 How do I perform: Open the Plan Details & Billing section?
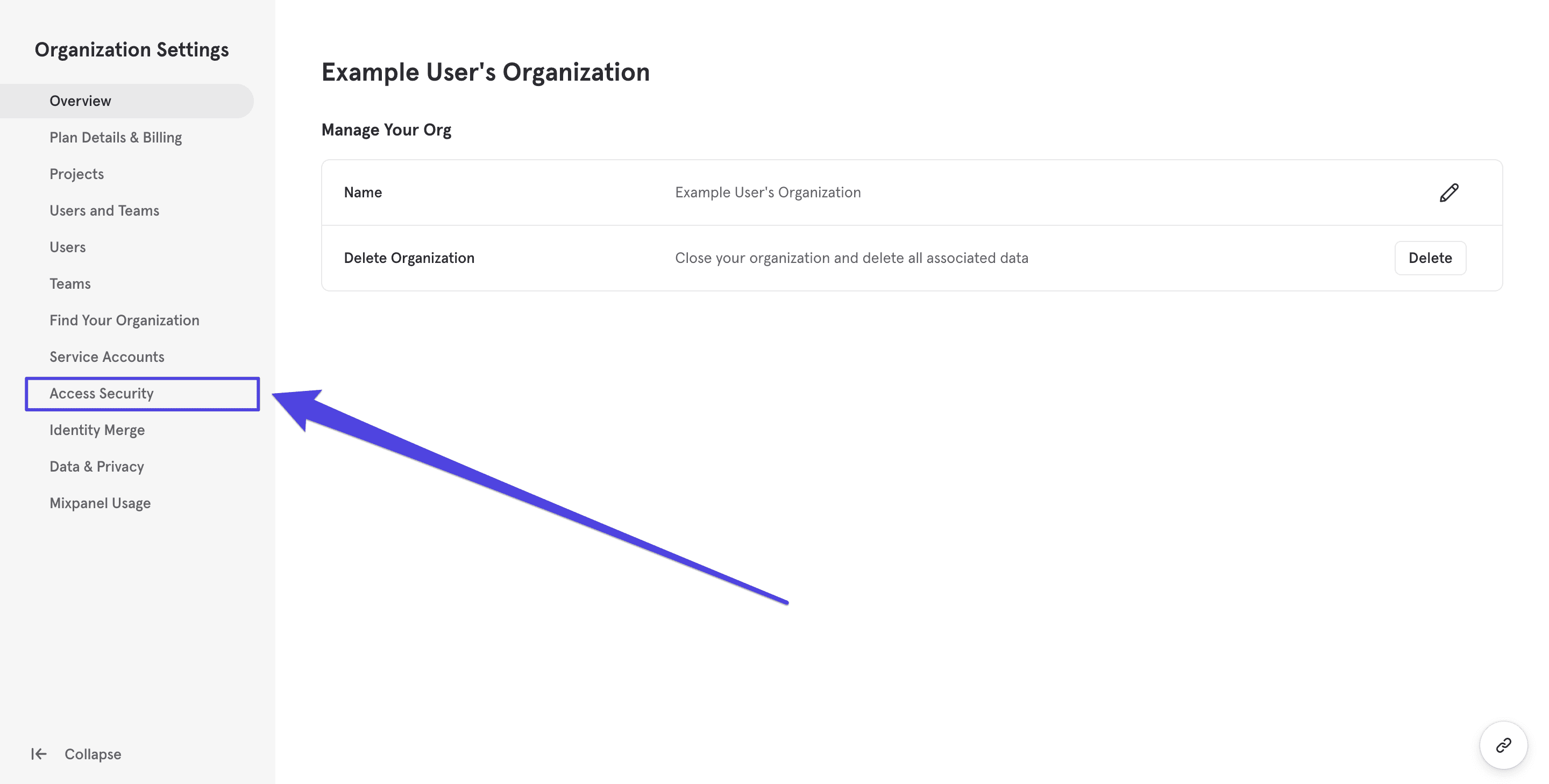tap(115, 136)
